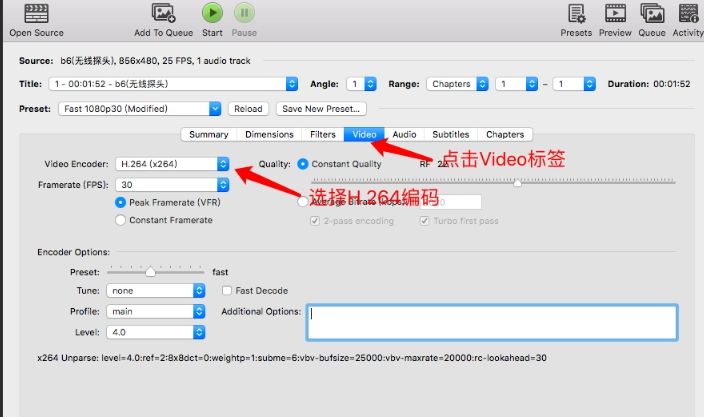Select the Video tab
Screen dimensions: 704x417
click(364, 134)
